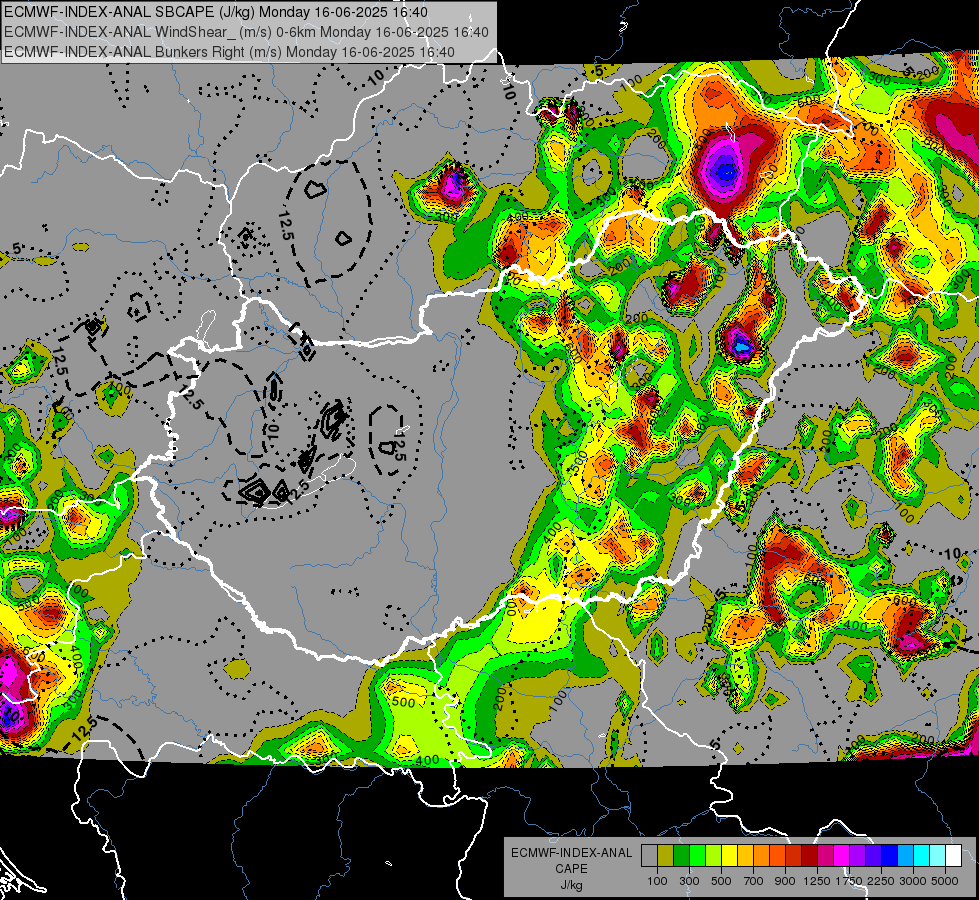Click the SBCAPE title line in the header
The height and width of the screenshot is (900, 979).
click(216, 12)
